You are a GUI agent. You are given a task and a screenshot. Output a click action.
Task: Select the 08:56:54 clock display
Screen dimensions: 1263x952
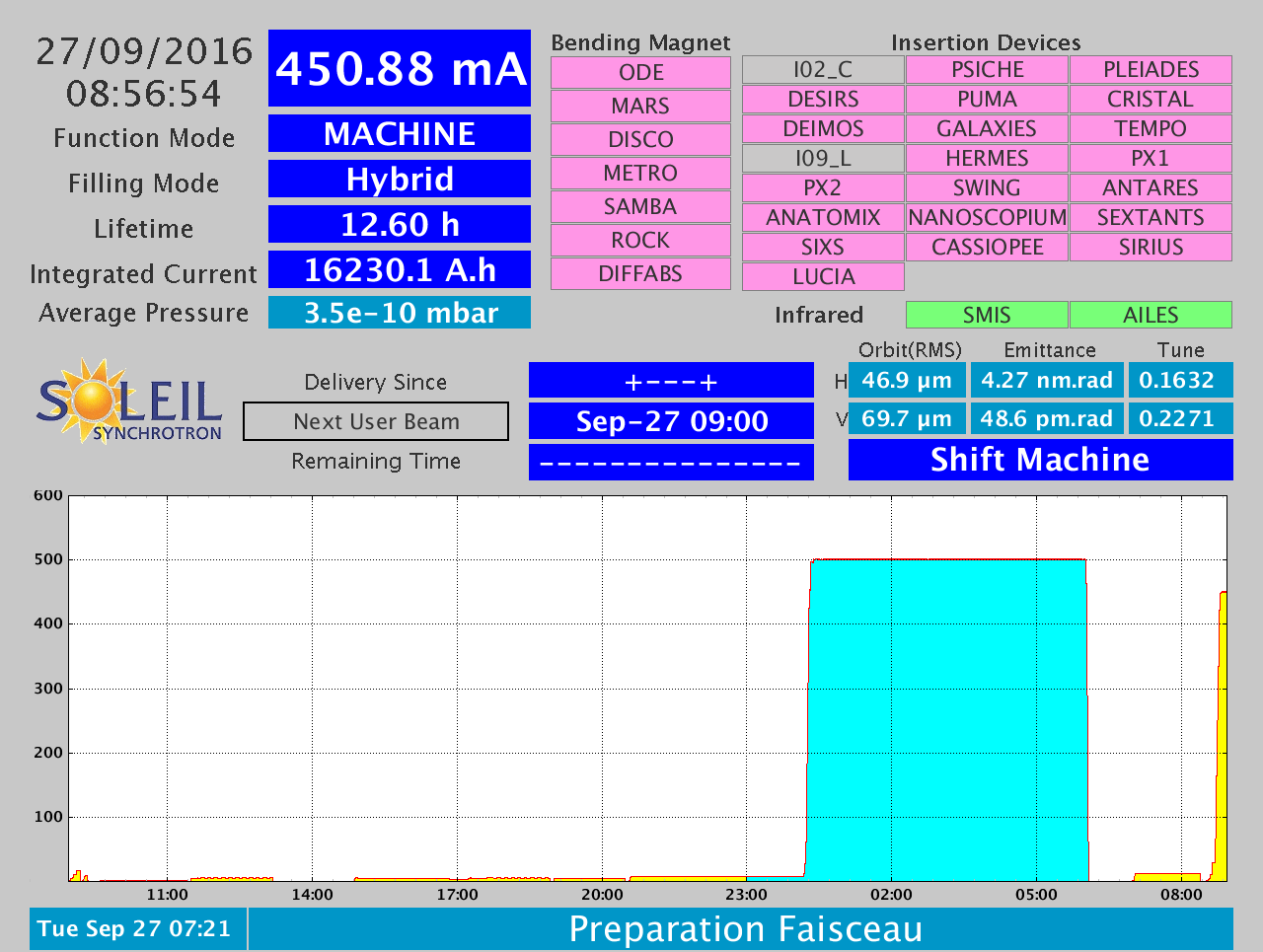pos(144,94)
